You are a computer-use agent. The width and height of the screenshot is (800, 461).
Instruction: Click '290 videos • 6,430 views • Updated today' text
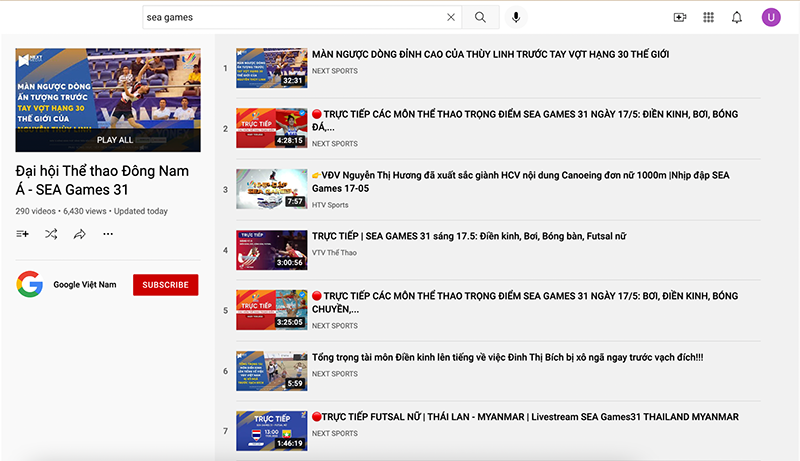[x=91, y=211]
